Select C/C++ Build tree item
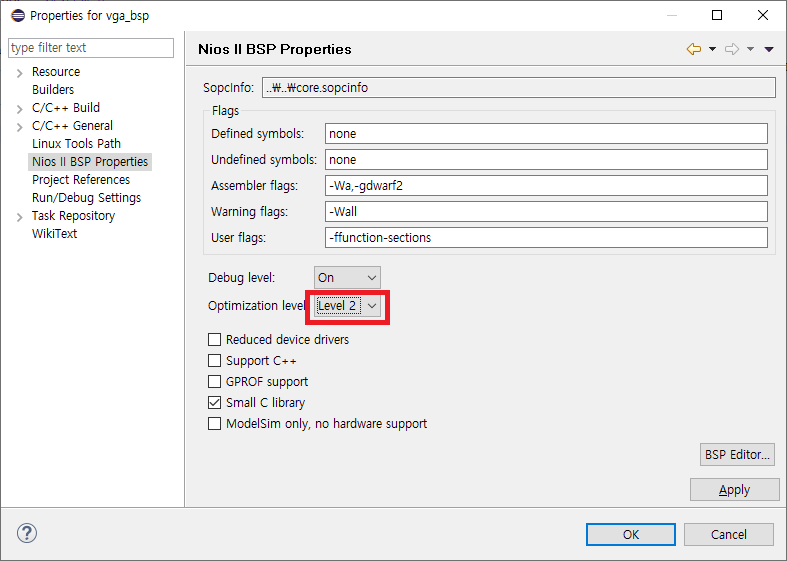Screen dimensions: 787x561 66,108
